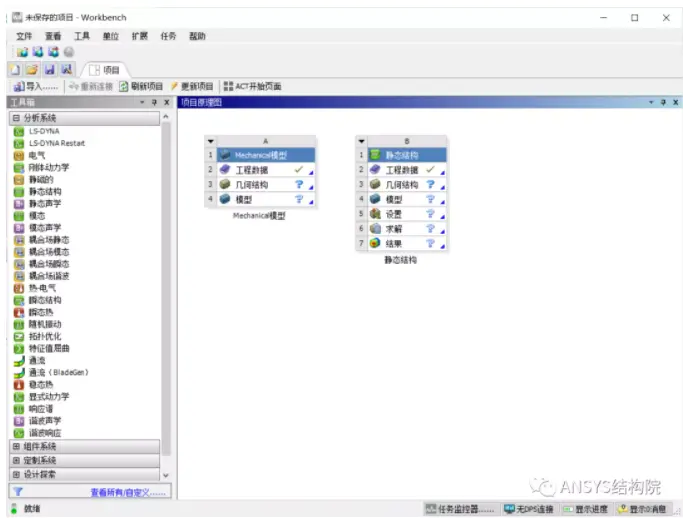Screen dimensions: 683x518
Task: Click the save project icon
Action: pyautogui.click(x=50, y=69)
